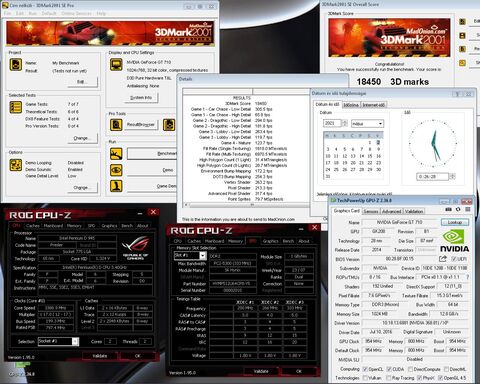
Task: Toggle the Vulkan checkbox in GPU-Z
Action: click(365, 378)
